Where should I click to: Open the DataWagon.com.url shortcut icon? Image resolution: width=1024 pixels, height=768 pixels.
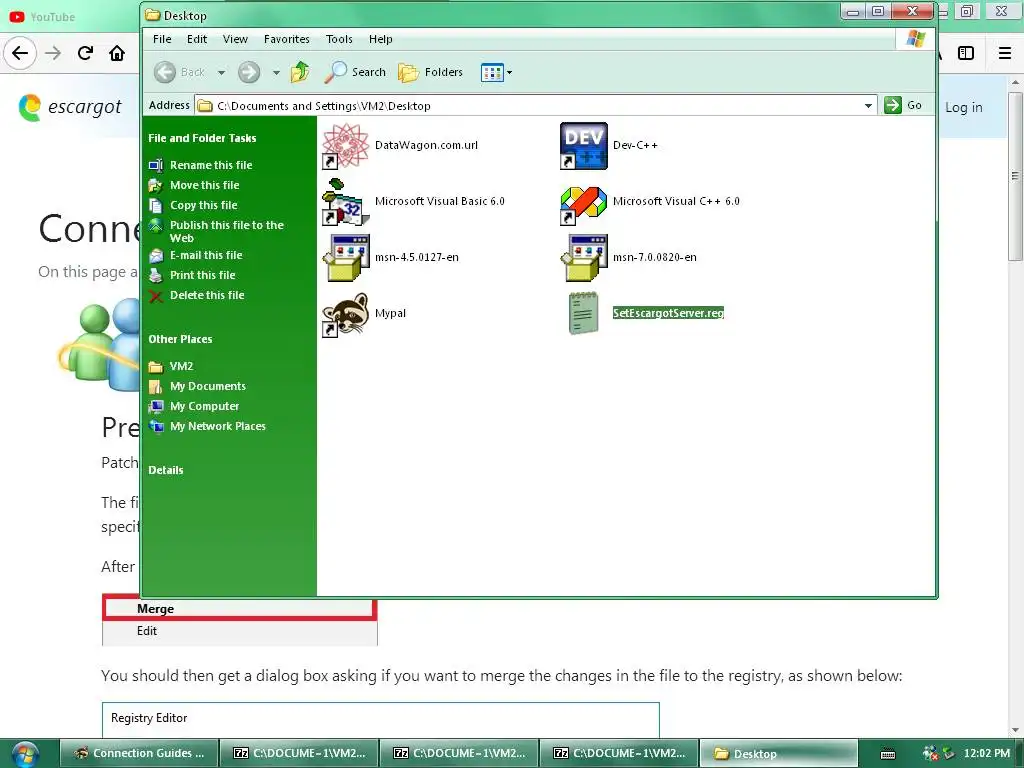(x=346, y=145)
